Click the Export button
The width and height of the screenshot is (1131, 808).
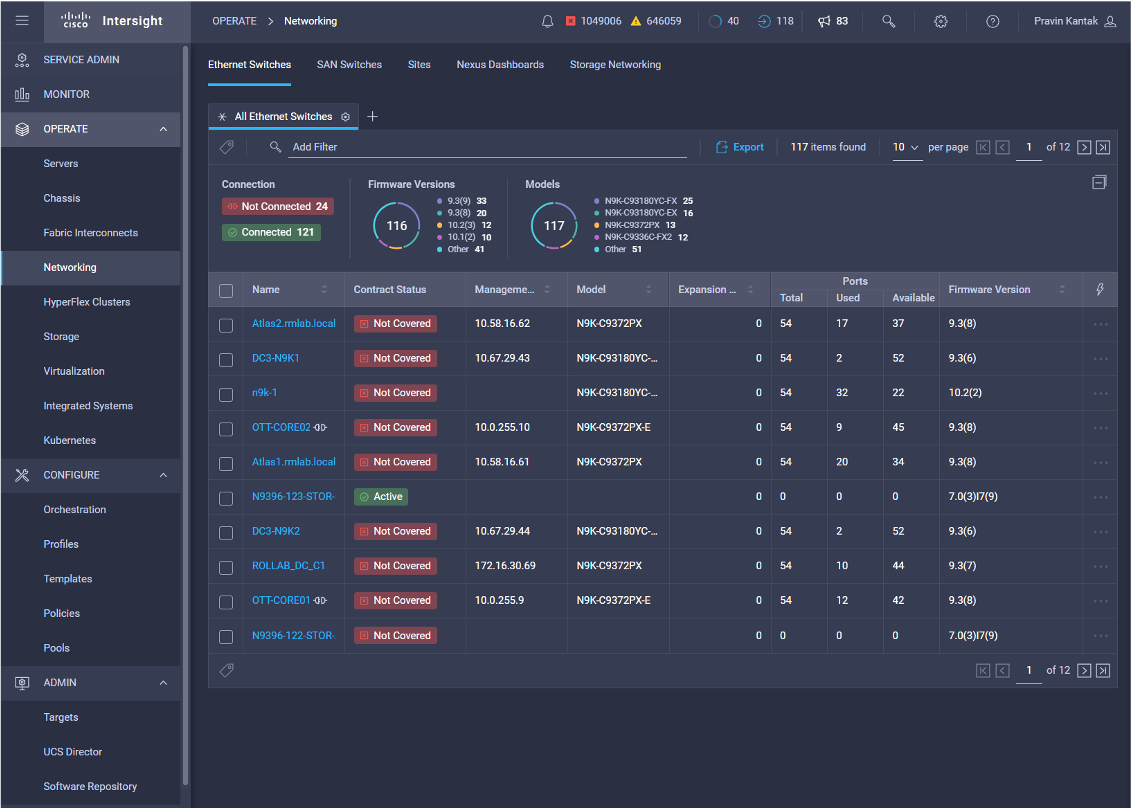[739, 147]
